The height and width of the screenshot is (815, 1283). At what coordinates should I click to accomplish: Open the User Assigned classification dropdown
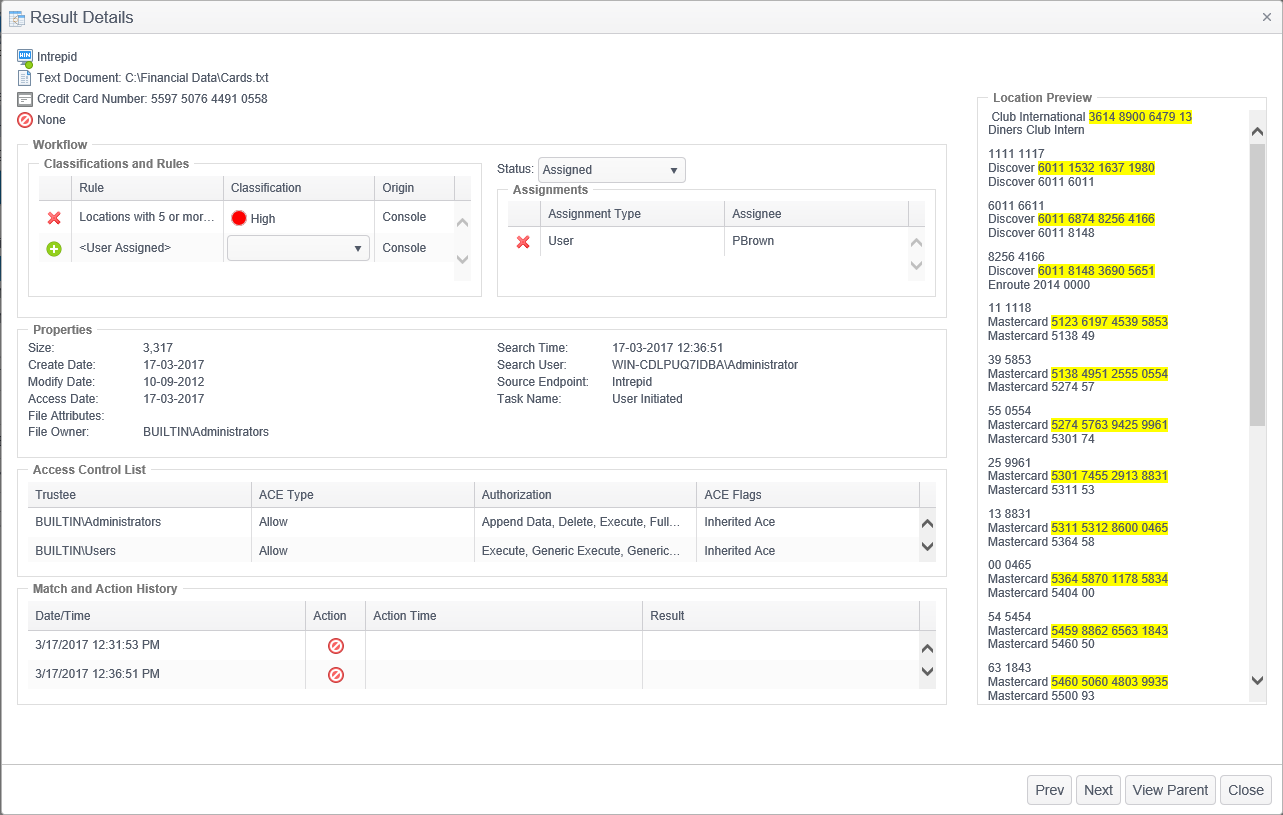[x=298, y=248]
